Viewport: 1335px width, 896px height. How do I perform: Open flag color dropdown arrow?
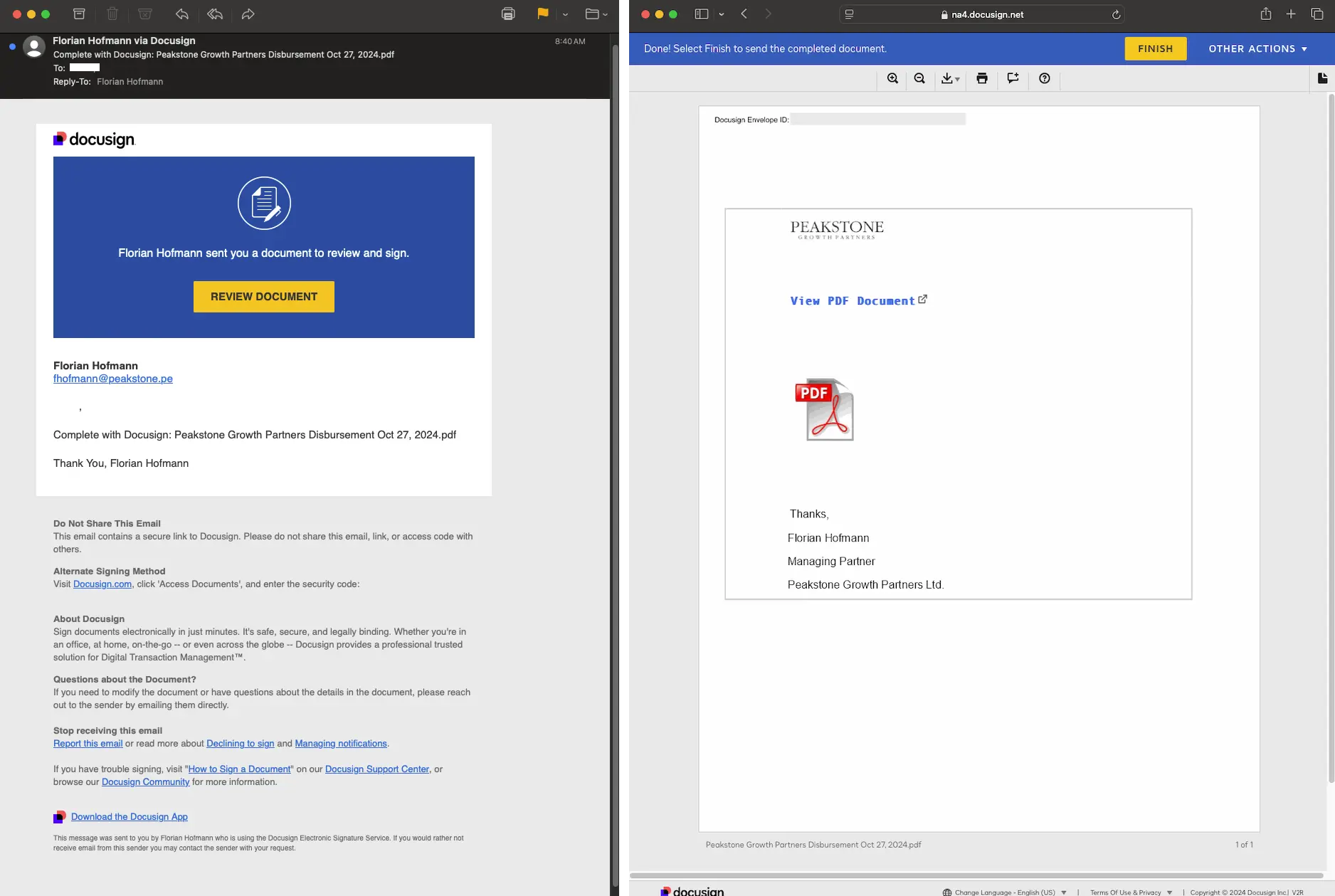coord(565,14)
